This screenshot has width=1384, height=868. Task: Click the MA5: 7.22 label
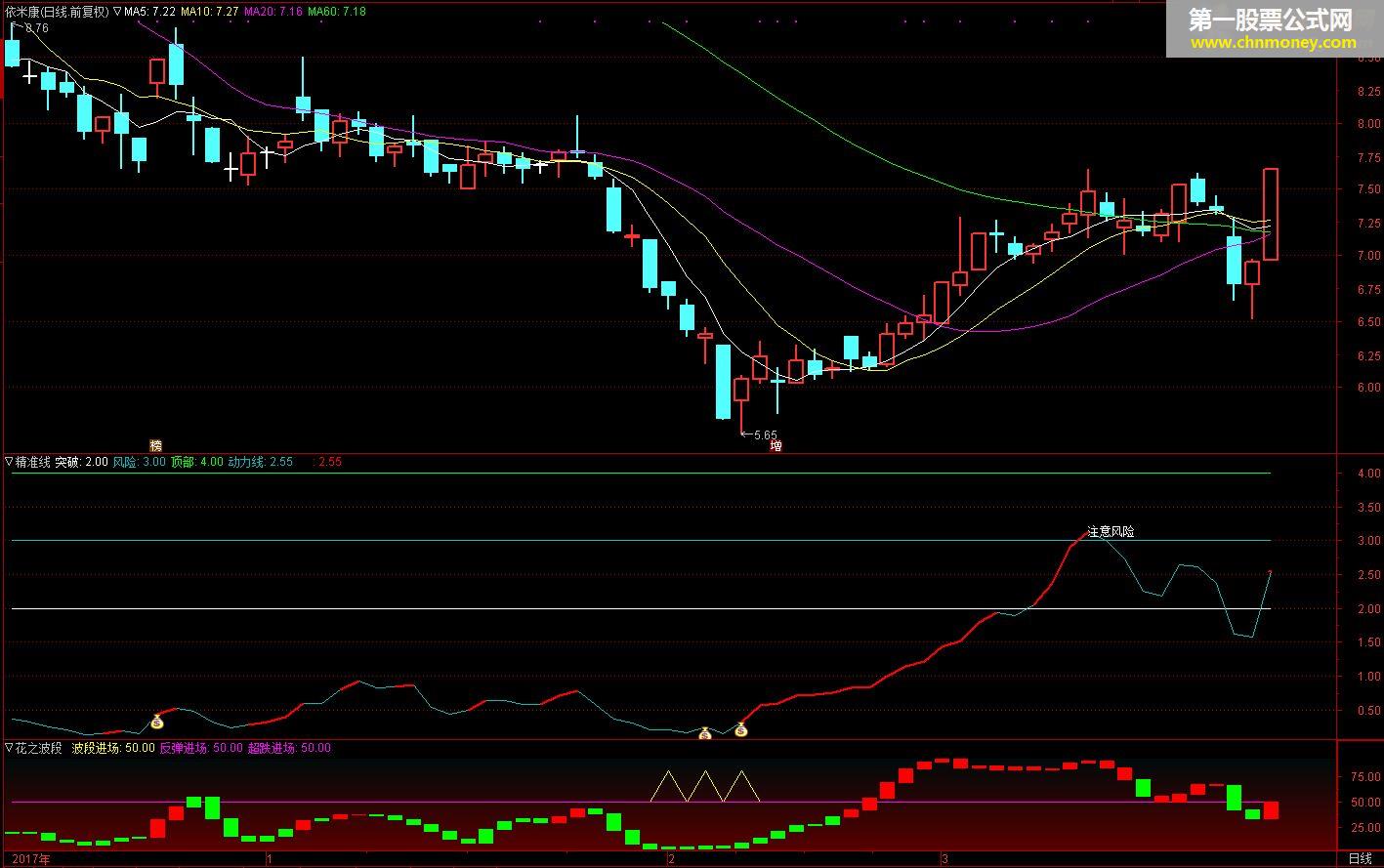pos(150,12)
